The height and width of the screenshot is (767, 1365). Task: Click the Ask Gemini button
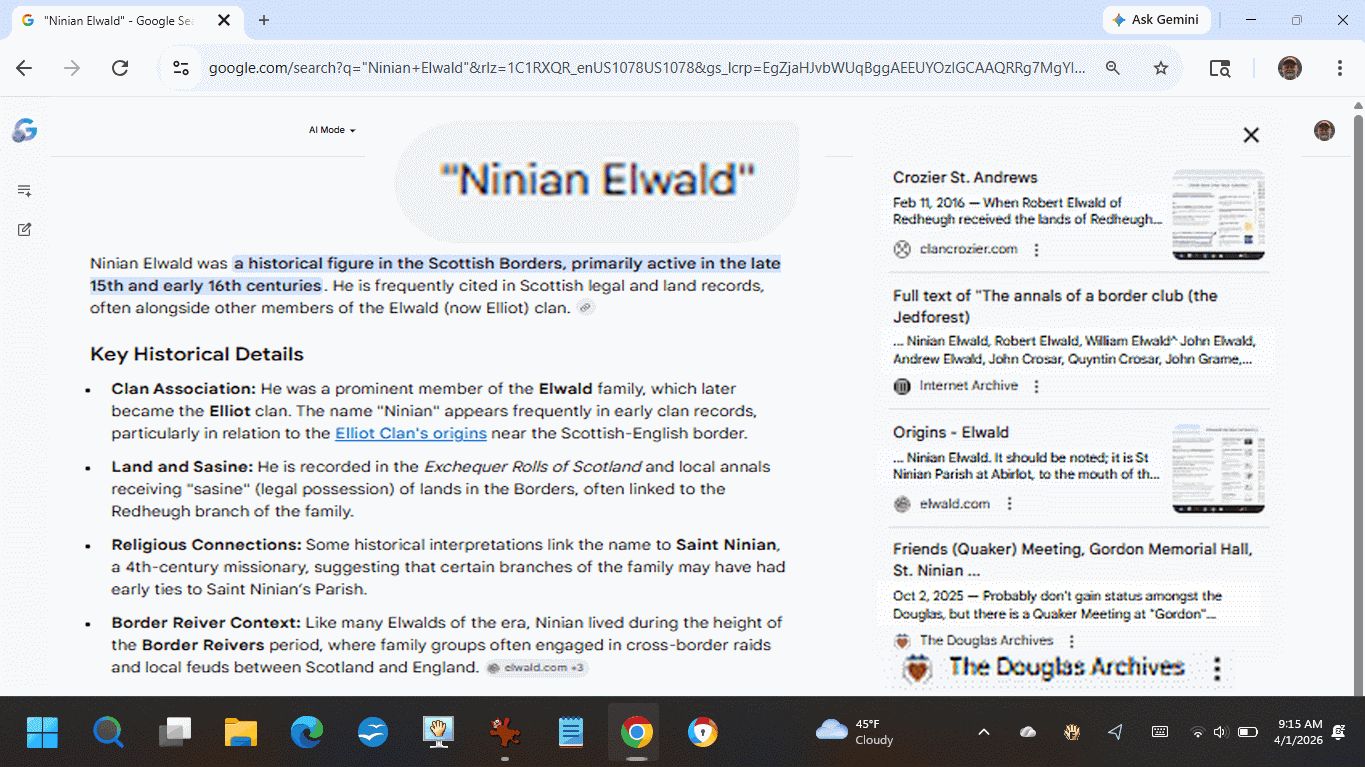(x=1156, y=20)
